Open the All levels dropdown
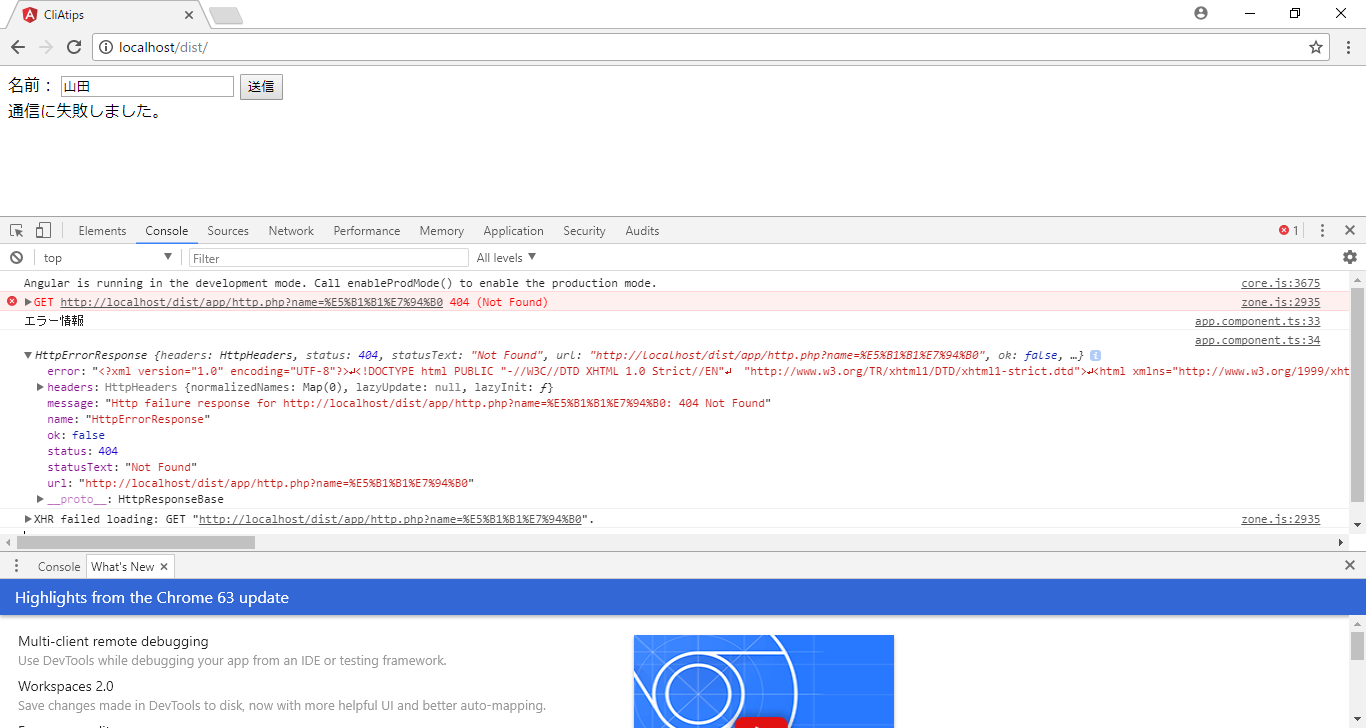 (x=506, y=257)
